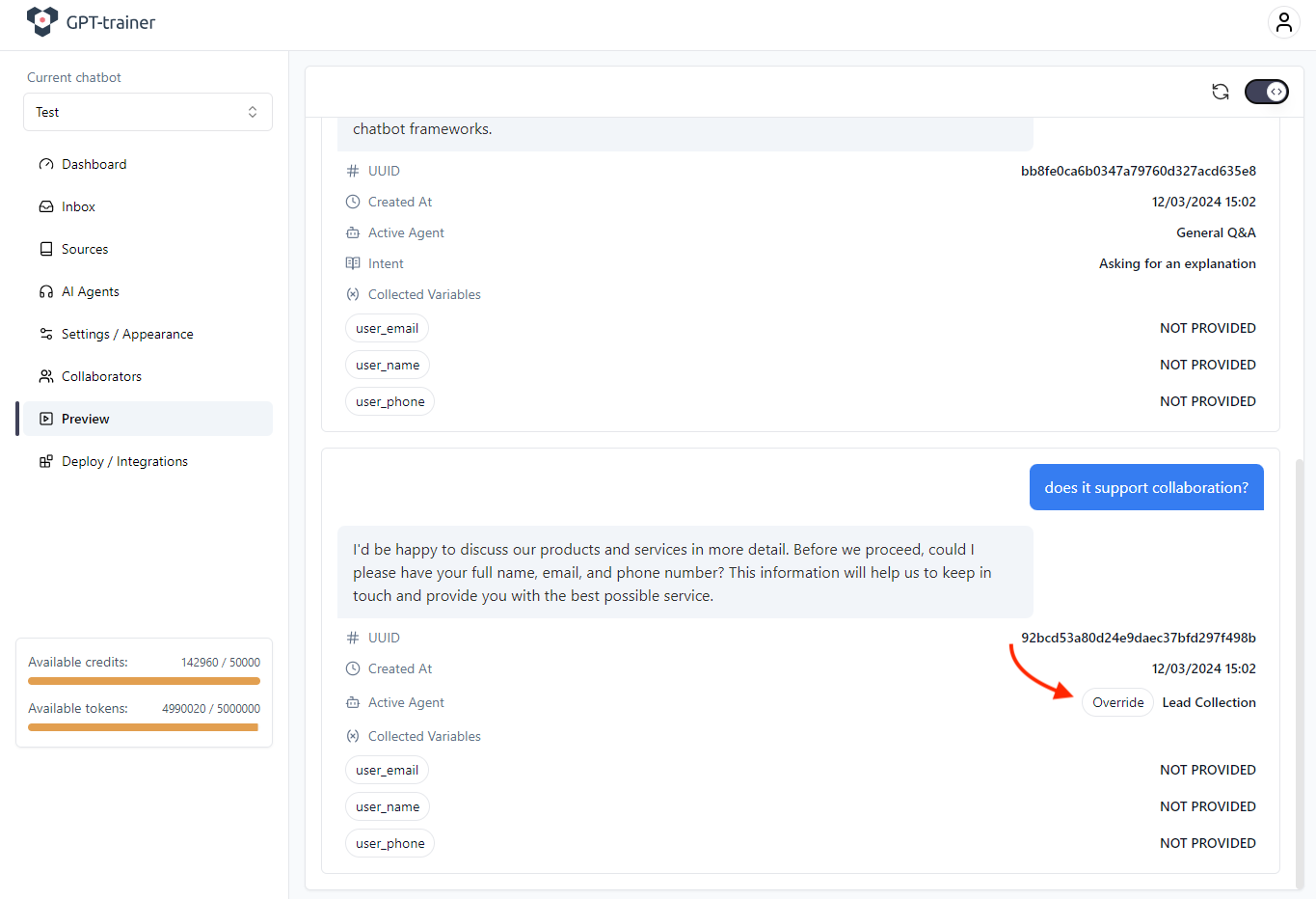Click the Lead Collection agent label
1316x899 pixels.
click(1209, 702)
